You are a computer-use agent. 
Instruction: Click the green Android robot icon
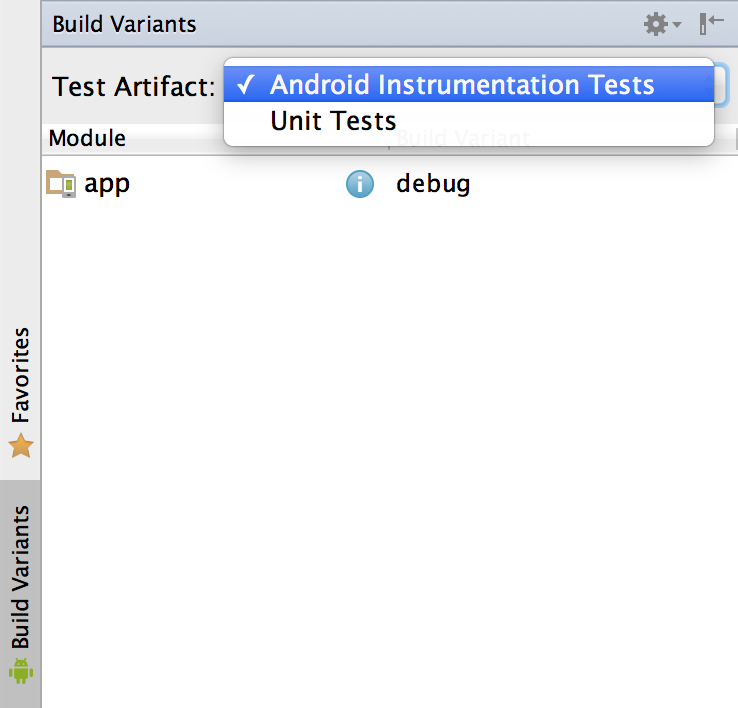pyautogui.click(x=21, y=668)
